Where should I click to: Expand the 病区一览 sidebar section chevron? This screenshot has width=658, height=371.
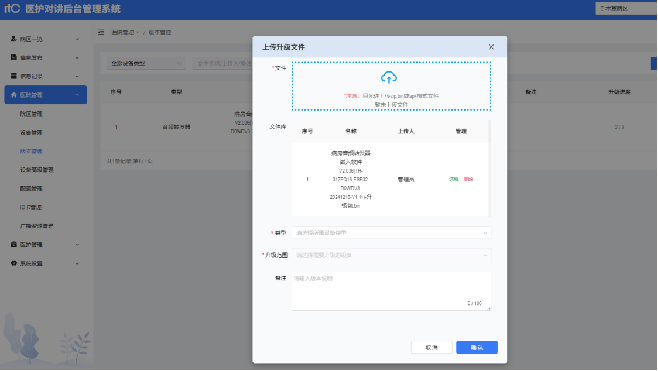77,39
